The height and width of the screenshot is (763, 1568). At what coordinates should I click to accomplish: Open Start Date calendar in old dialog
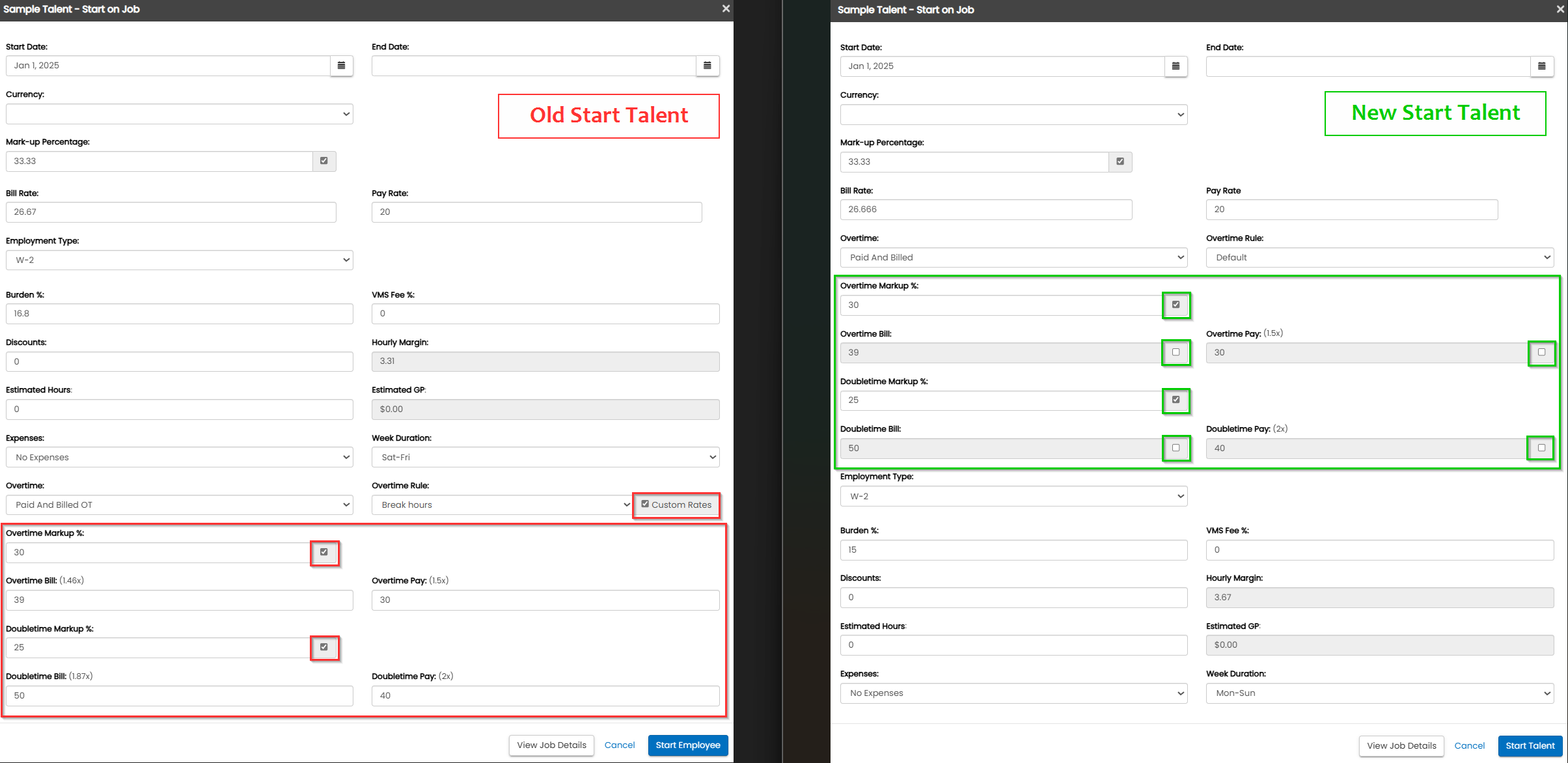point(341,66)
